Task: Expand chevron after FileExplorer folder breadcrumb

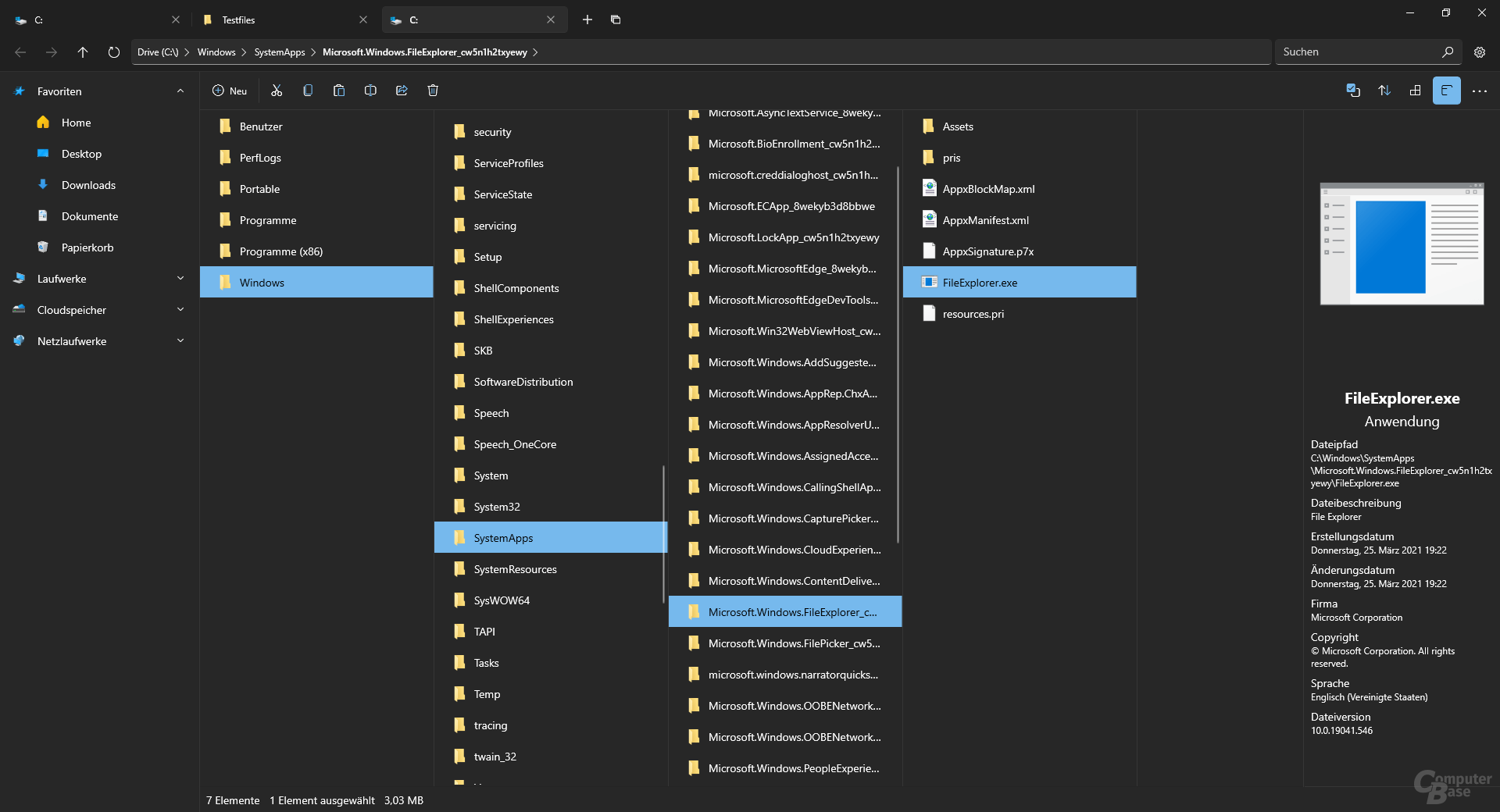Action: (535, 52)
